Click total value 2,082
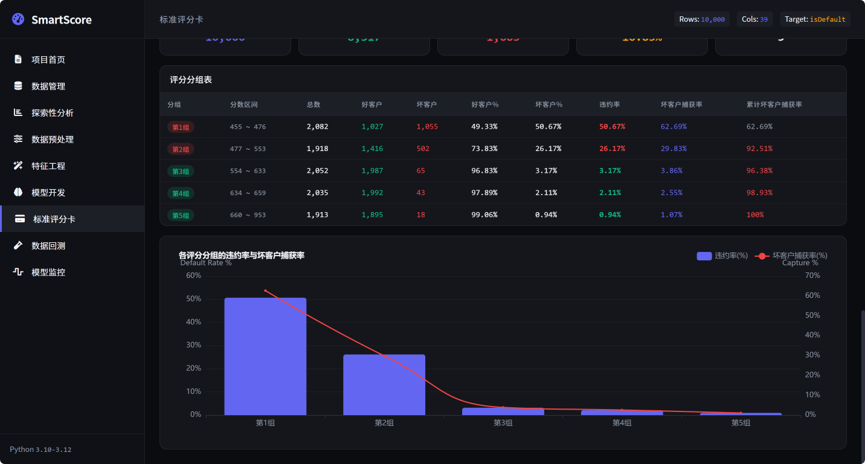 pyautogui.click(x=317, y=126)
